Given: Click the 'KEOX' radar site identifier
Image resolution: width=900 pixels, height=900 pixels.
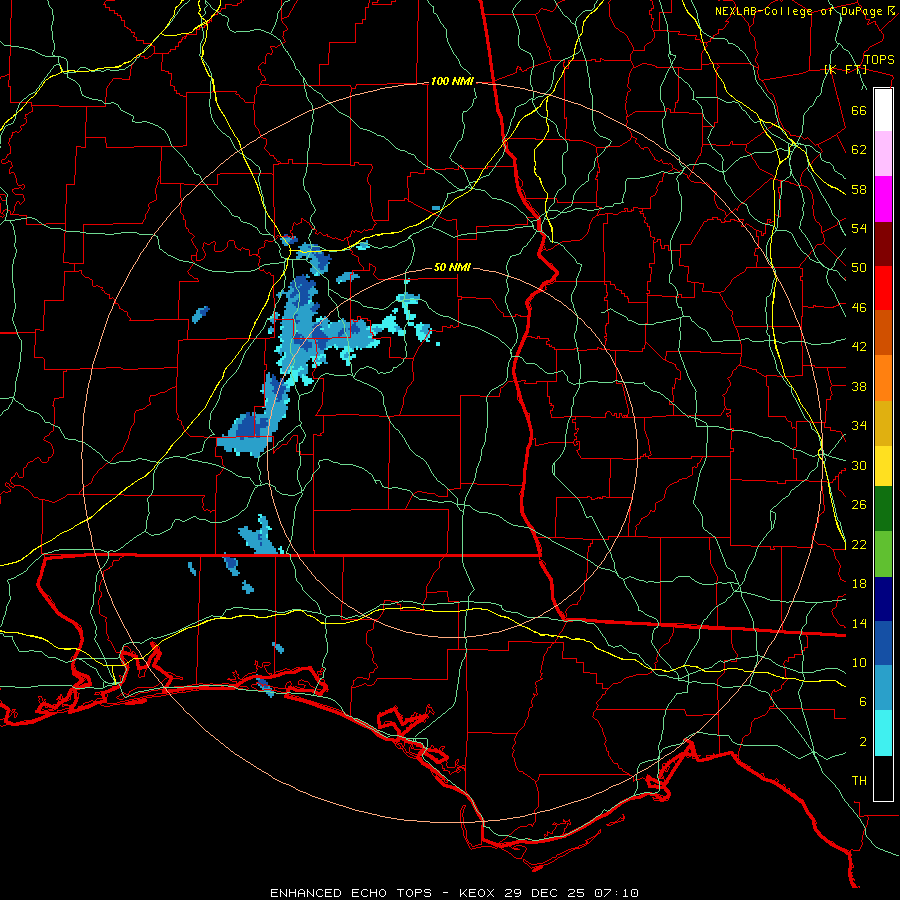Looking at the screenshot, I should (476, 893).
